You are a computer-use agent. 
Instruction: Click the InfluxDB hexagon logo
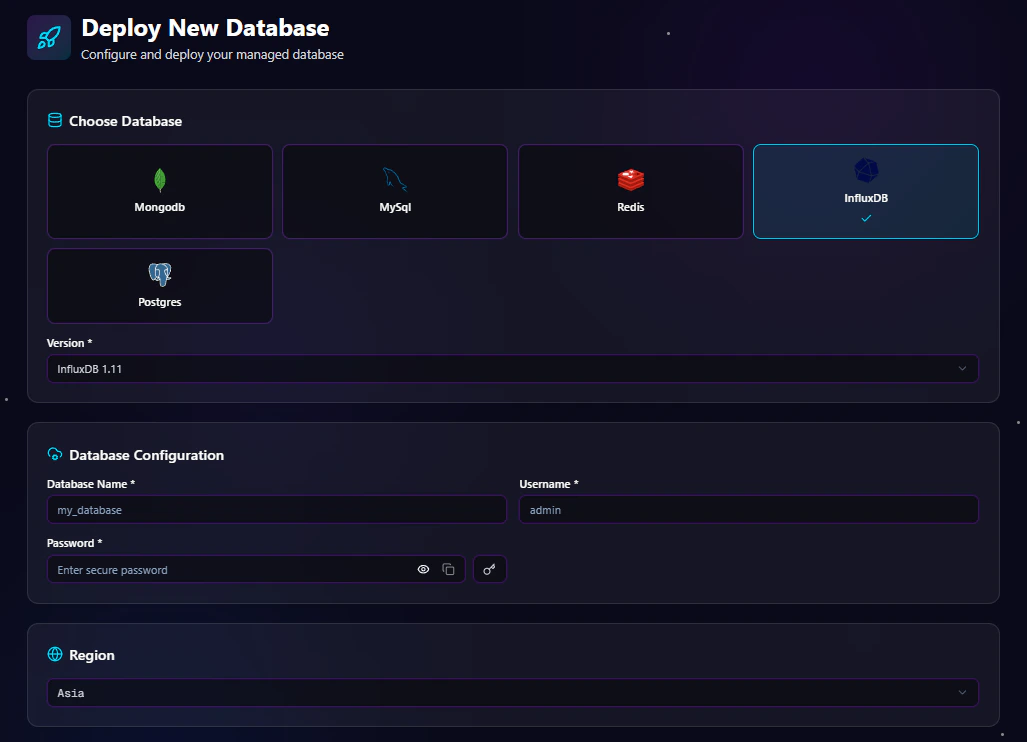tap(866, 170)
